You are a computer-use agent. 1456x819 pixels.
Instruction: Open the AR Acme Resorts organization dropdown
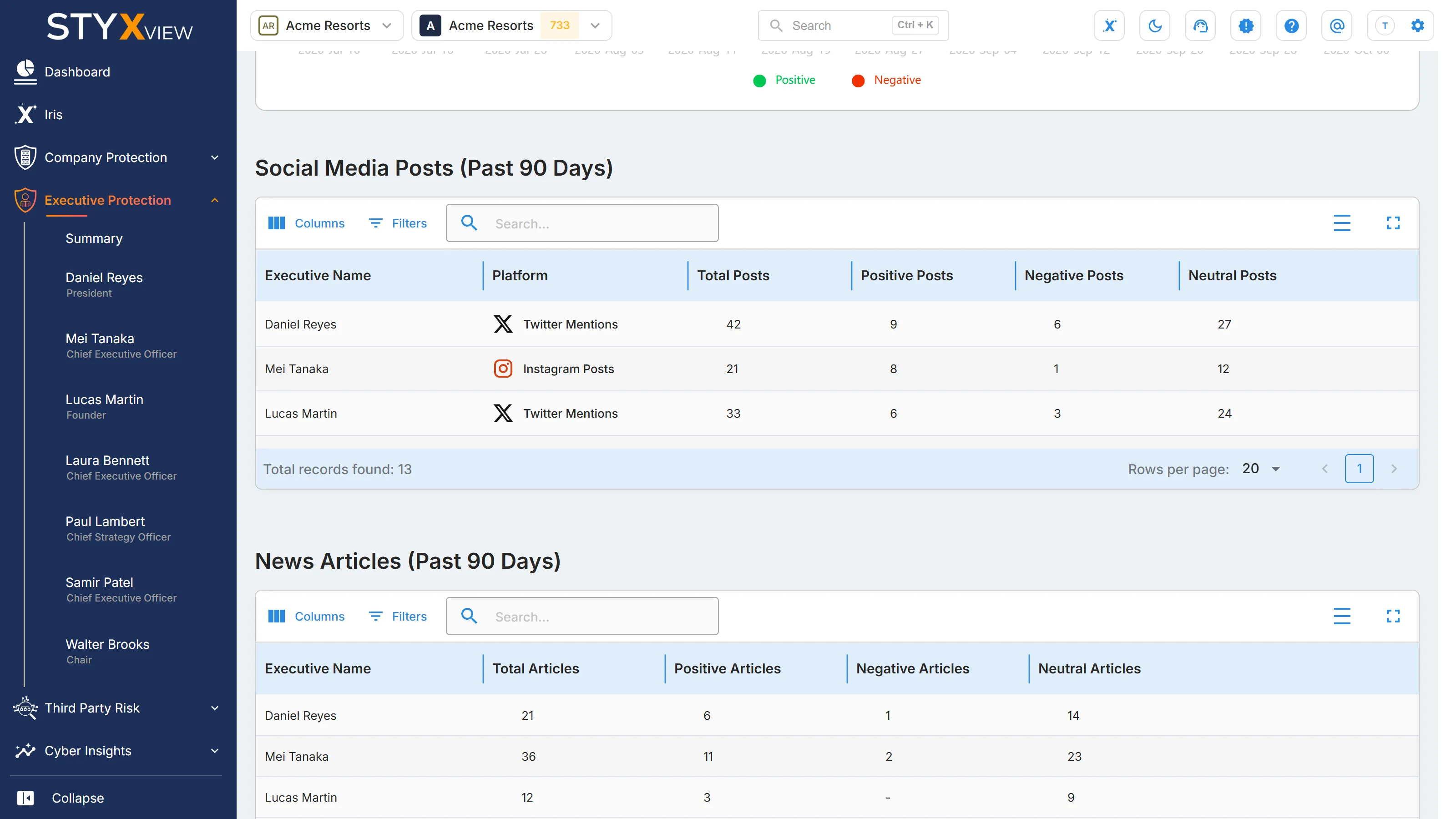pyautogui.click(x=326, y=25)
